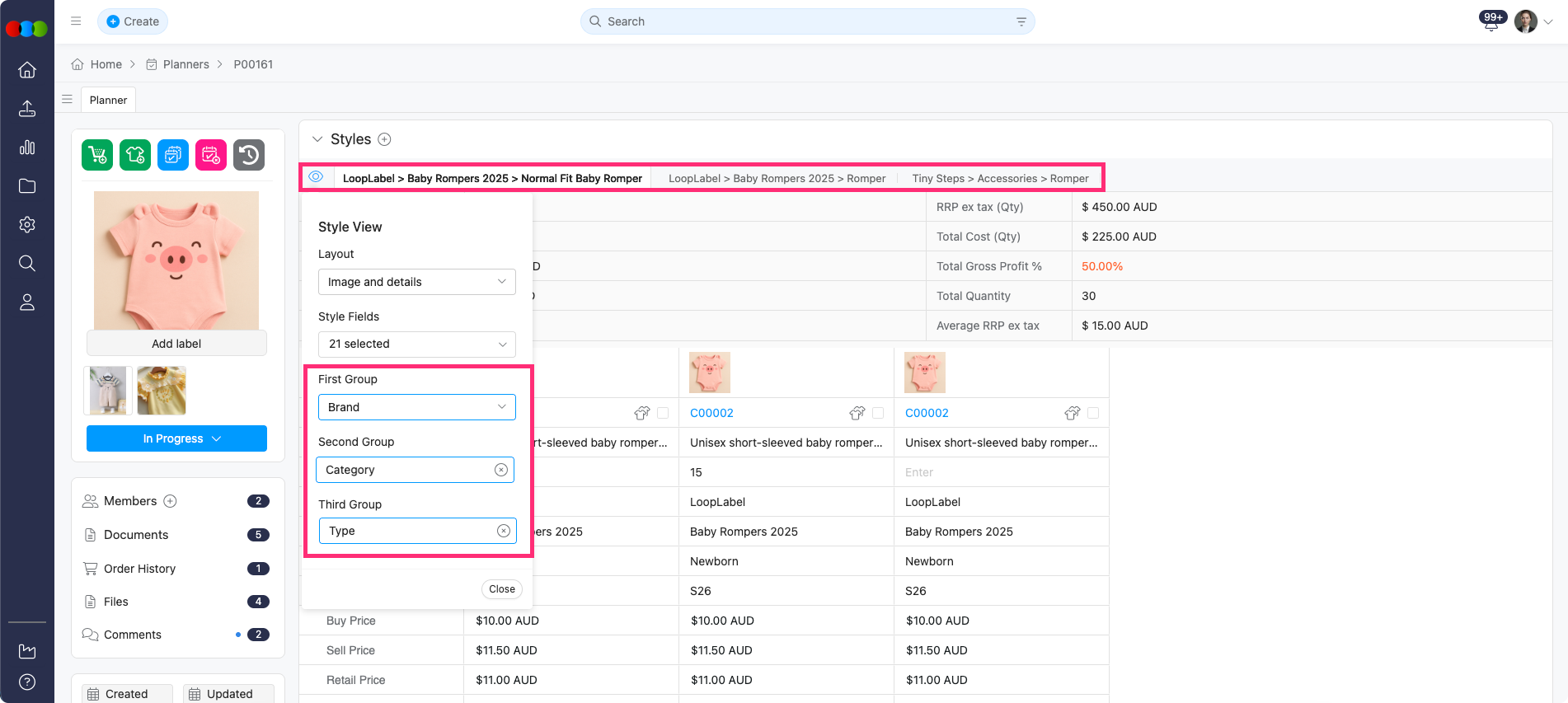
Task: Close the Style View panel
Action: [x=501, y=589]
